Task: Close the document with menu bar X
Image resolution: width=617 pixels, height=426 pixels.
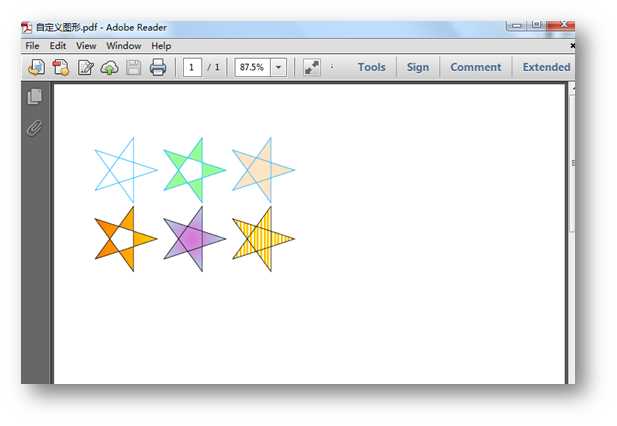Action: pyautogui.click(x=573, y=46)
